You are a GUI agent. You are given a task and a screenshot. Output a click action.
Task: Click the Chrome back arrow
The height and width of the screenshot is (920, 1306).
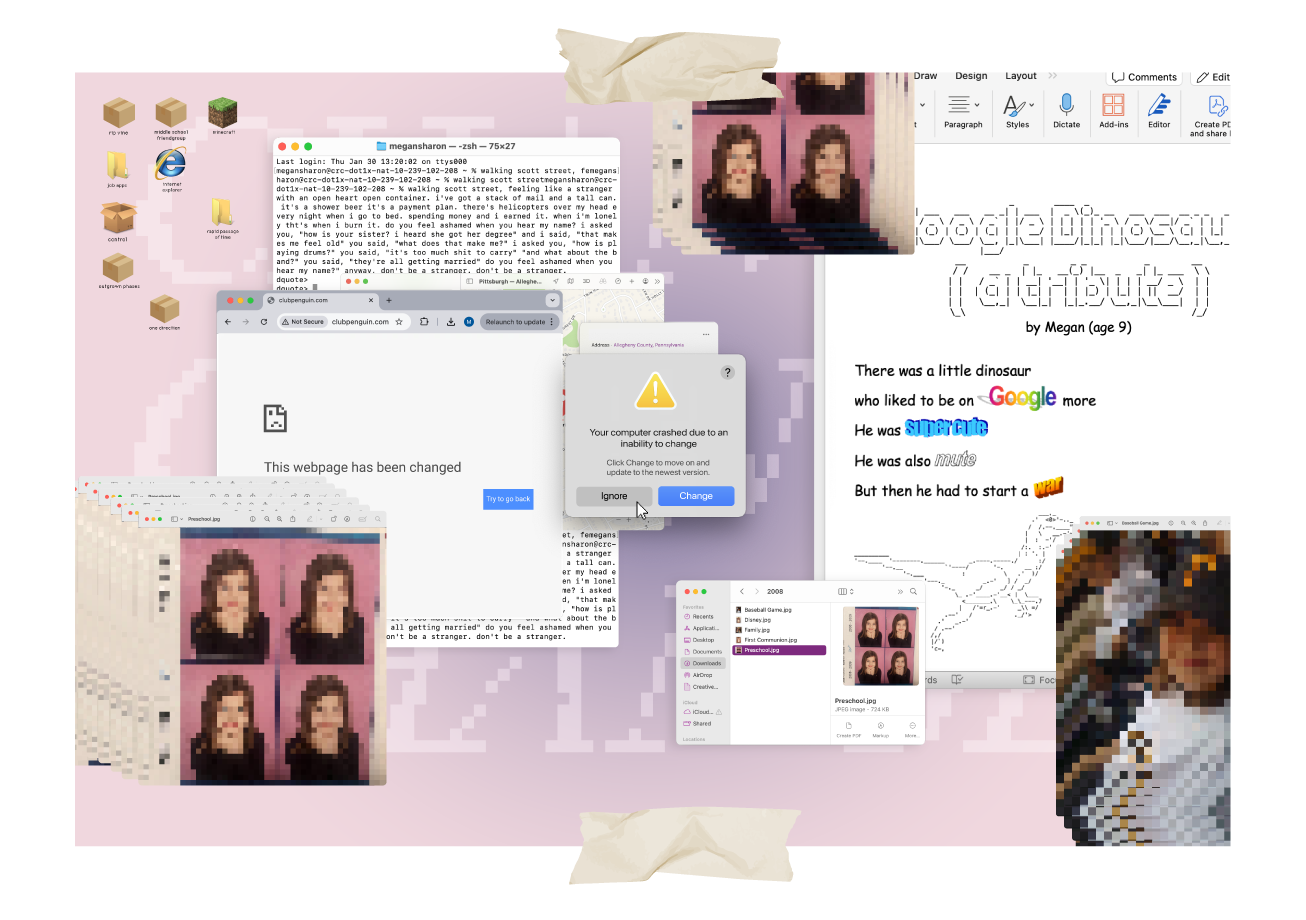pyautogui.click(x=228, y=322)
